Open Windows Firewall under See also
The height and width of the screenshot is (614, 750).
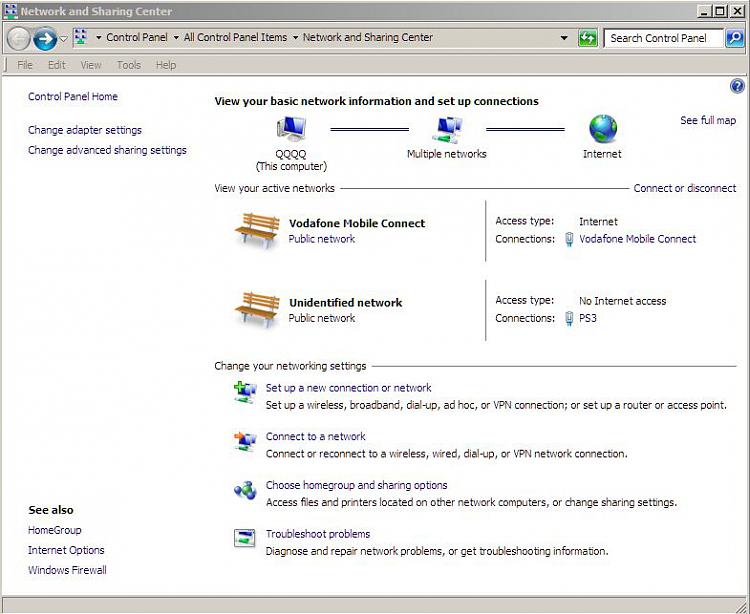click(x=67, y=570)
